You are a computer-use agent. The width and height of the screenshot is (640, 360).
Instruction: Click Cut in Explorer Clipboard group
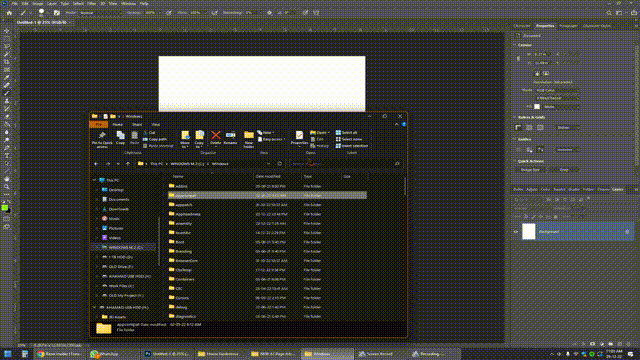pyautogui.click(x=149, y=133)
